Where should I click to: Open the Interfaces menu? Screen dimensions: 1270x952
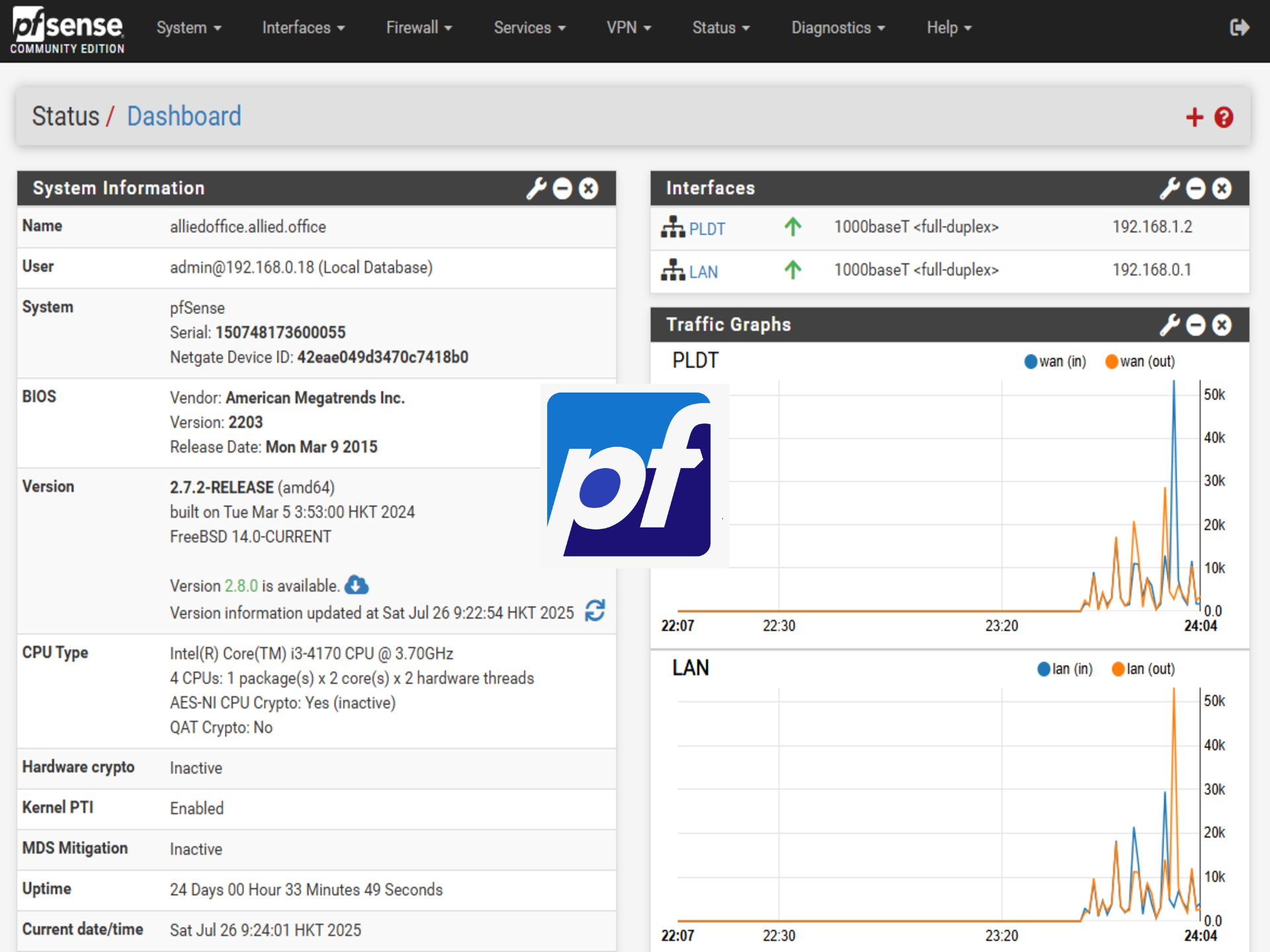click(x=304, y=28)
